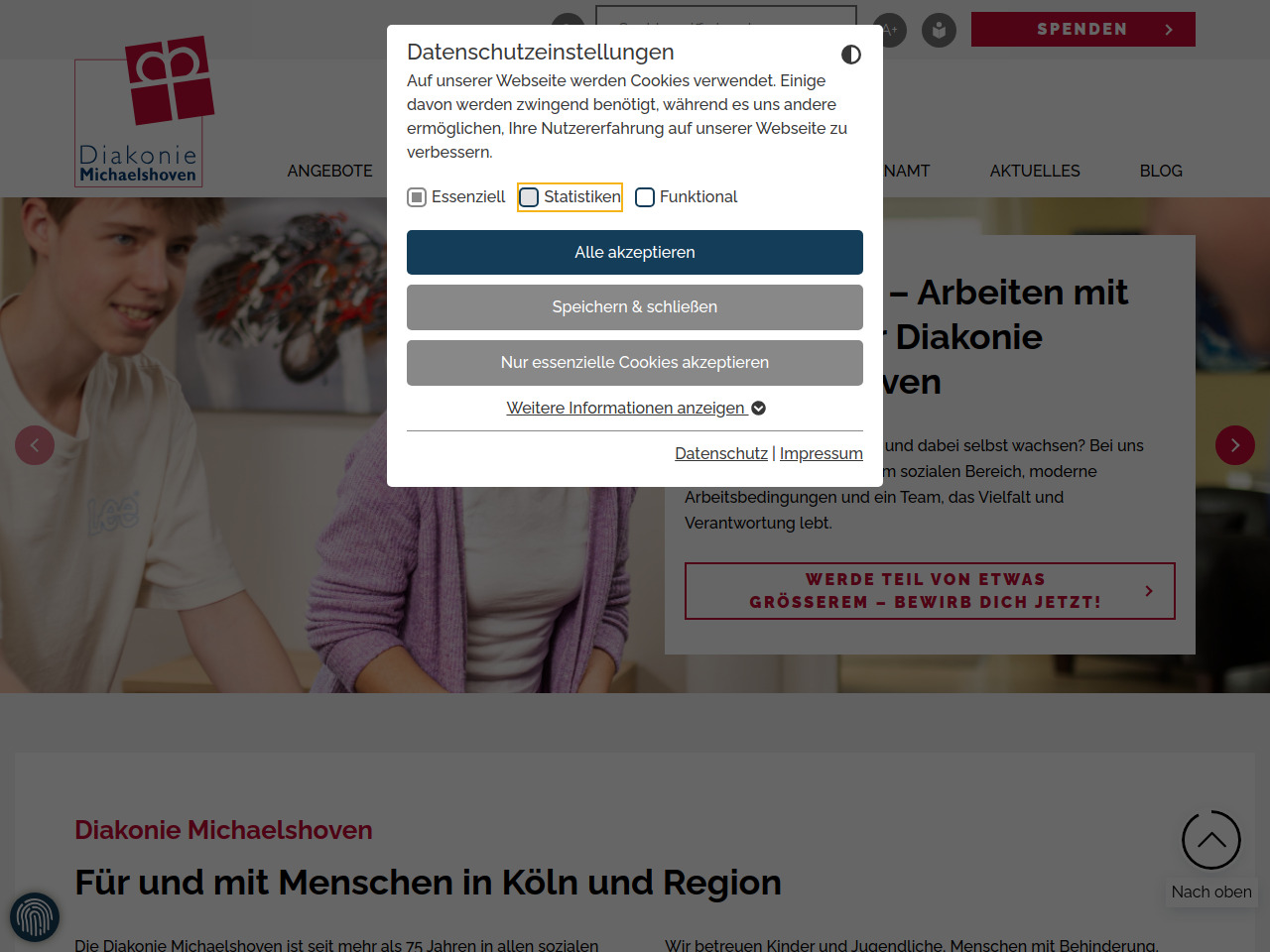Open the Angebote navigation menu
This screenshot has width=1270, height=952.
329,171
